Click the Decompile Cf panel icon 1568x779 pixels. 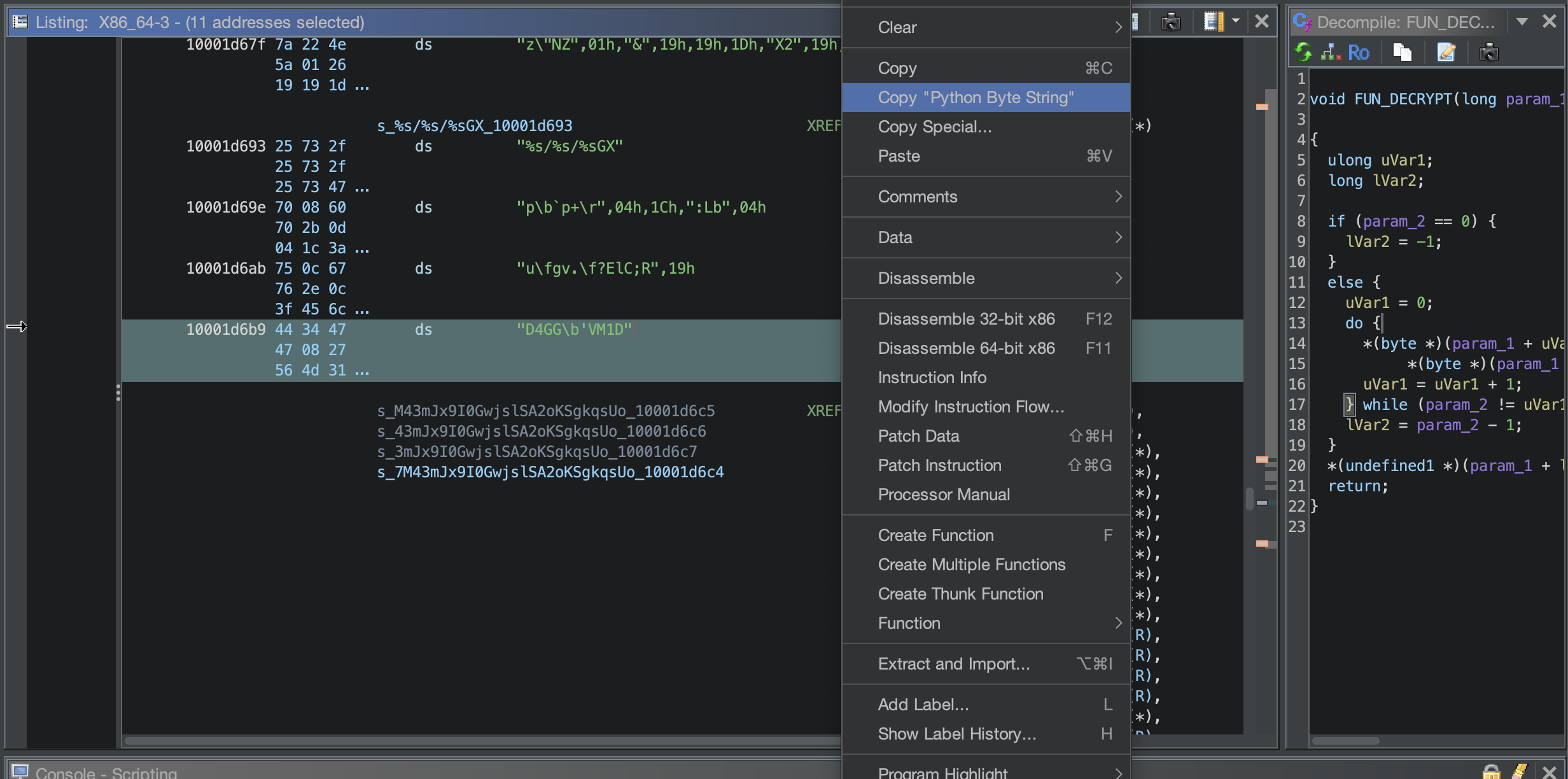tap(1302, 22)
